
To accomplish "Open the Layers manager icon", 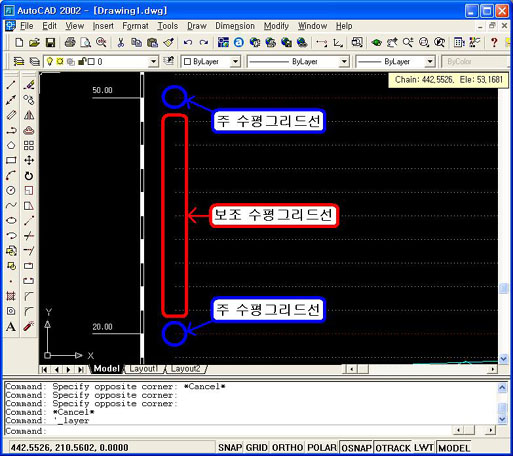I will tap(19, 61).
